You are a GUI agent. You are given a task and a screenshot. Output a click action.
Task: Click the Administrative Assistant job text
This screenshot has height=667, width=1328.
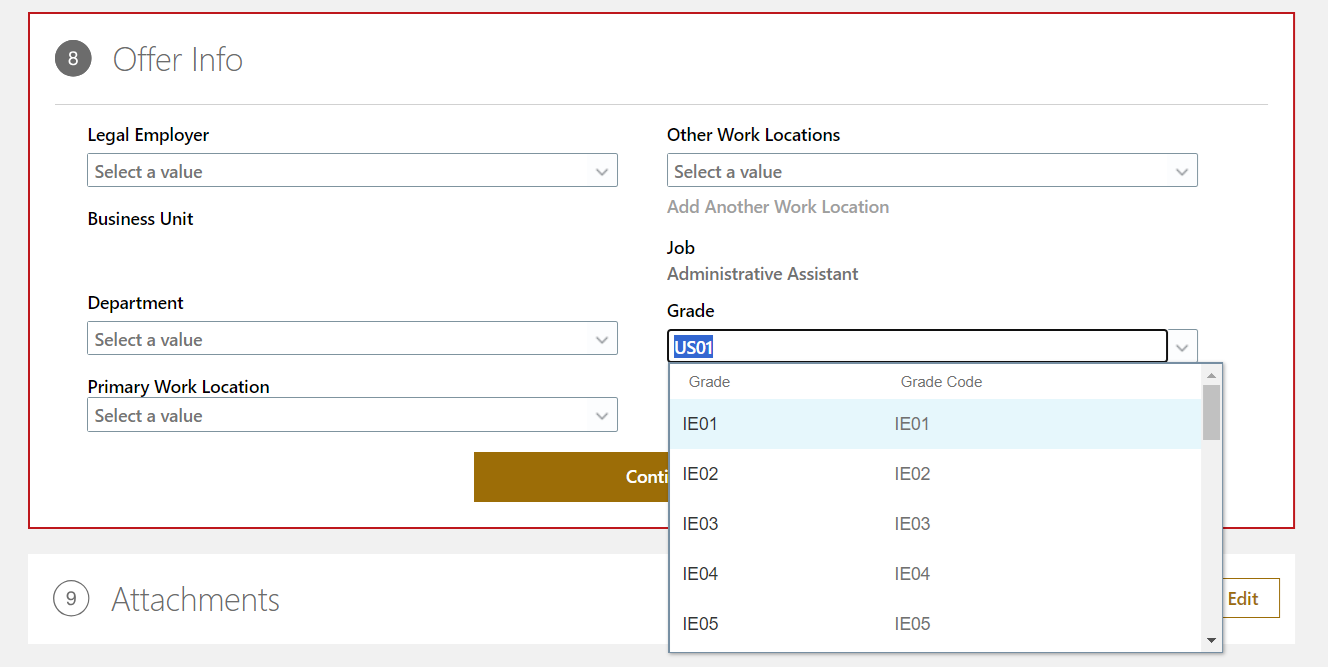tap(763, 274)
